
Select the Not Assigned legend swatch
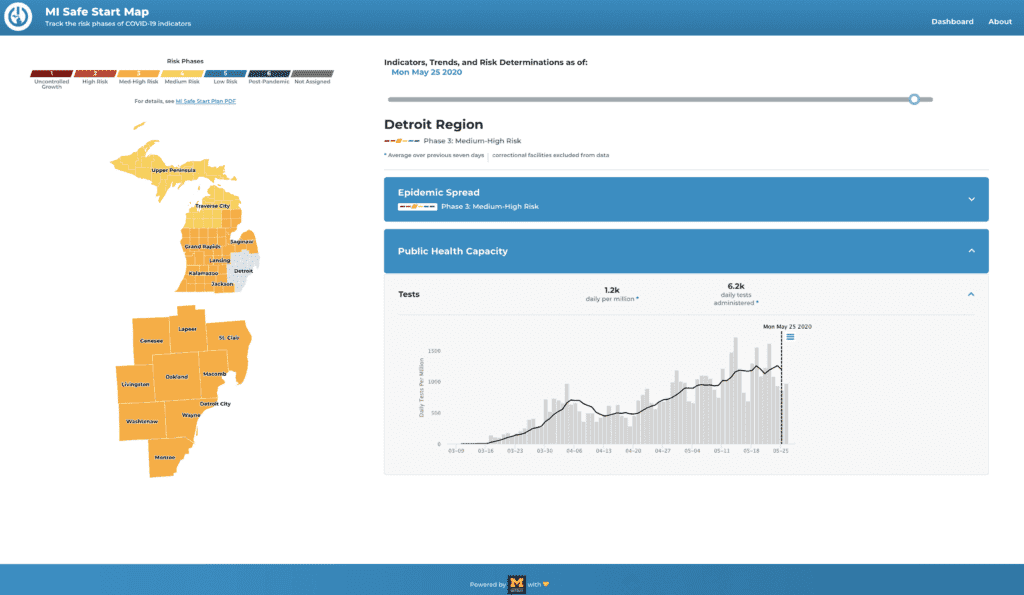coord(312,74)
